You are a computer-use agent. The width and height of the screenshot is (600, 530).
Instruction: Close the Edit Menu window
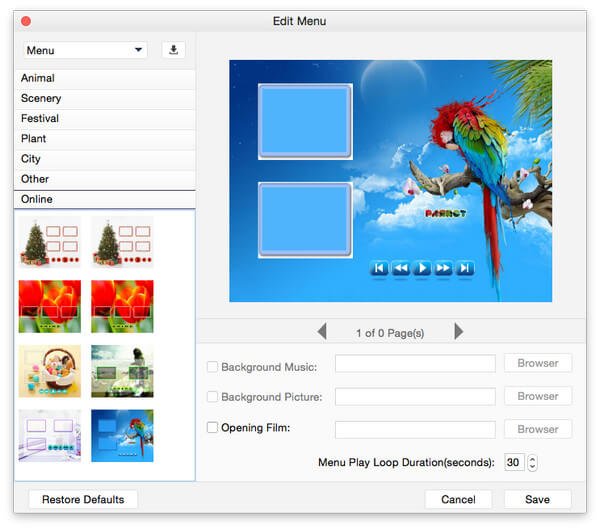coord(26,21)
